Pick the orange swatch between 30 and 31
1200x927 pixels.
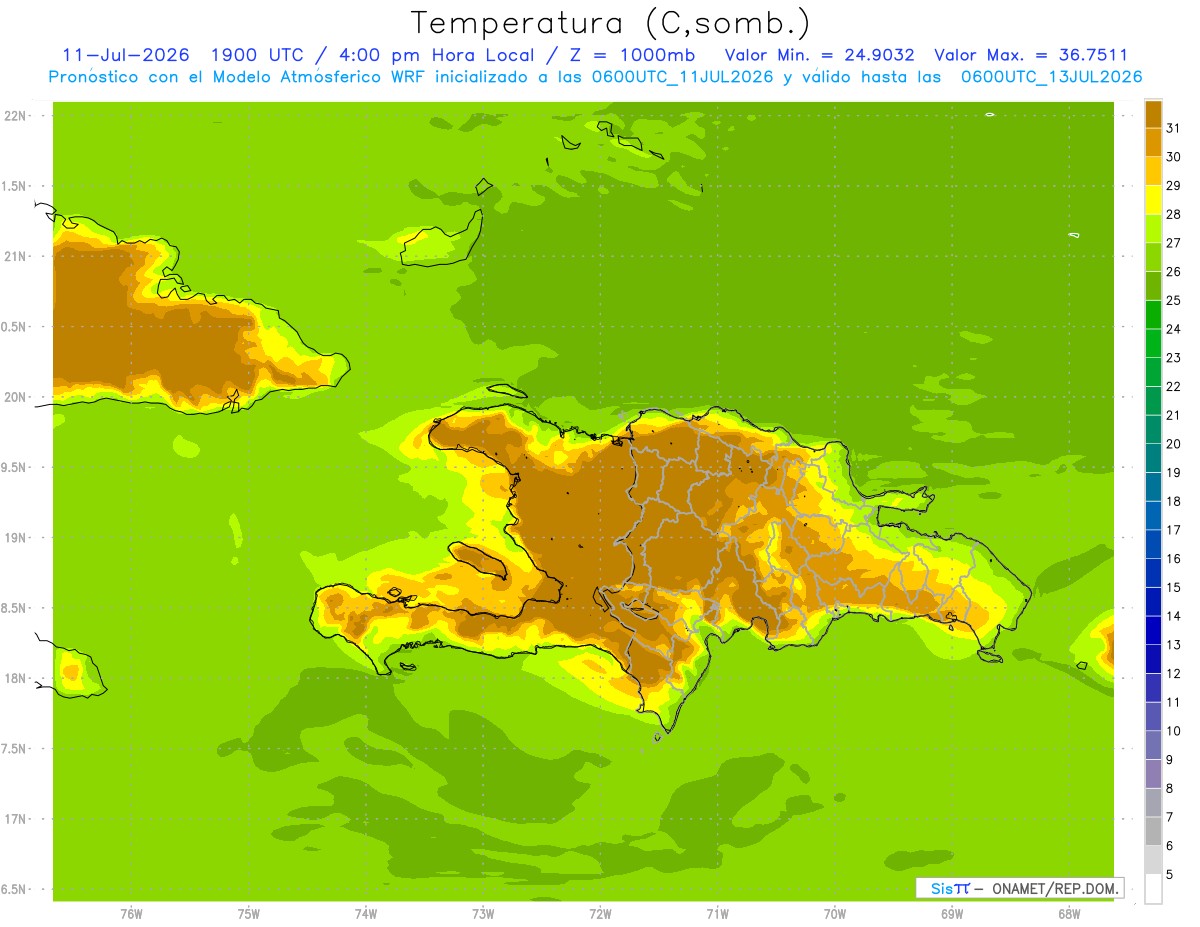pyautogui.click(x=1153, y=142)
